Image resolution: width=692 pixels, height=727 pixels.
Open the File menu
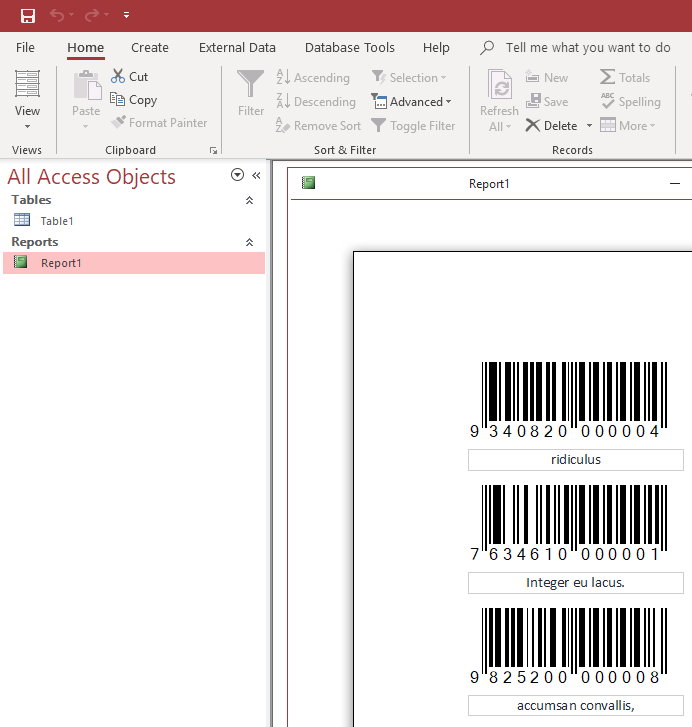click(x=25, y=48)
